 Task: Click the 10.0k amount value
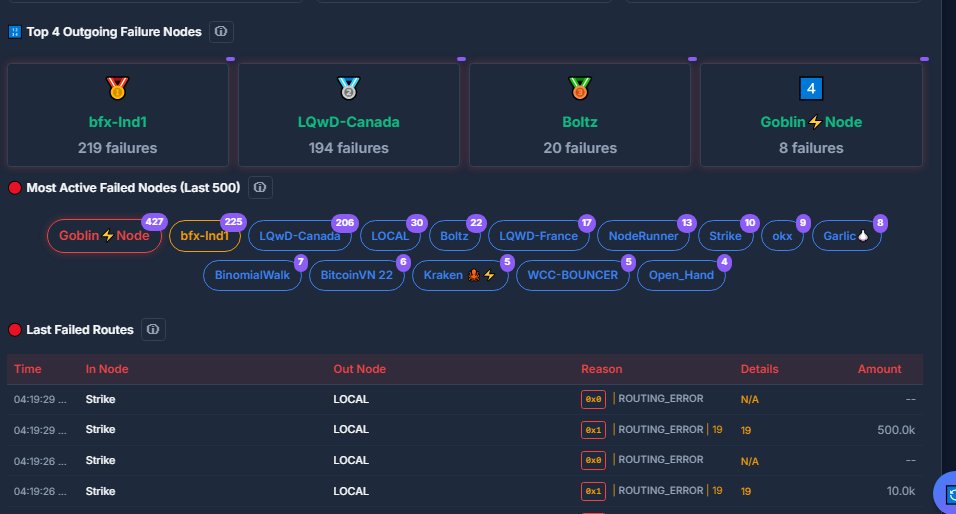point(901,491)
